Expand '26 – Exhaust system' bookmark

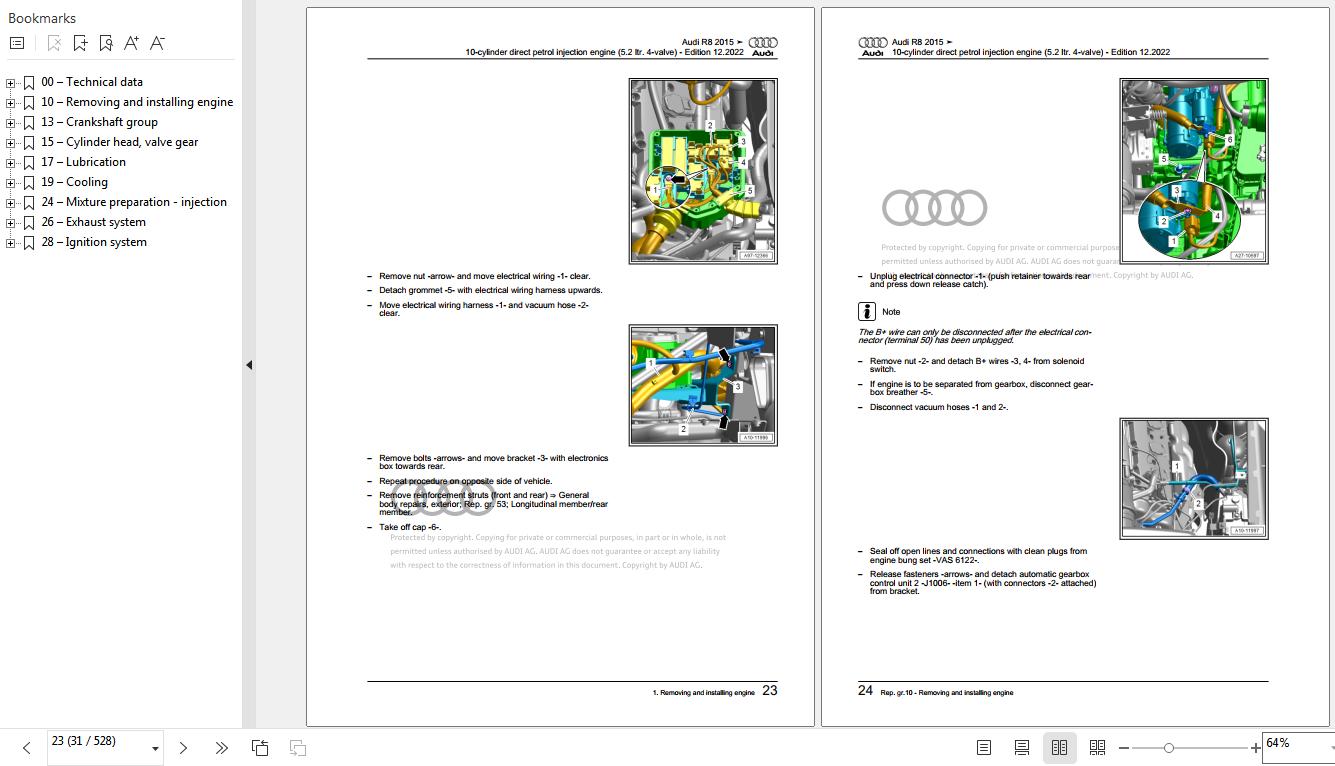(11, 223)
